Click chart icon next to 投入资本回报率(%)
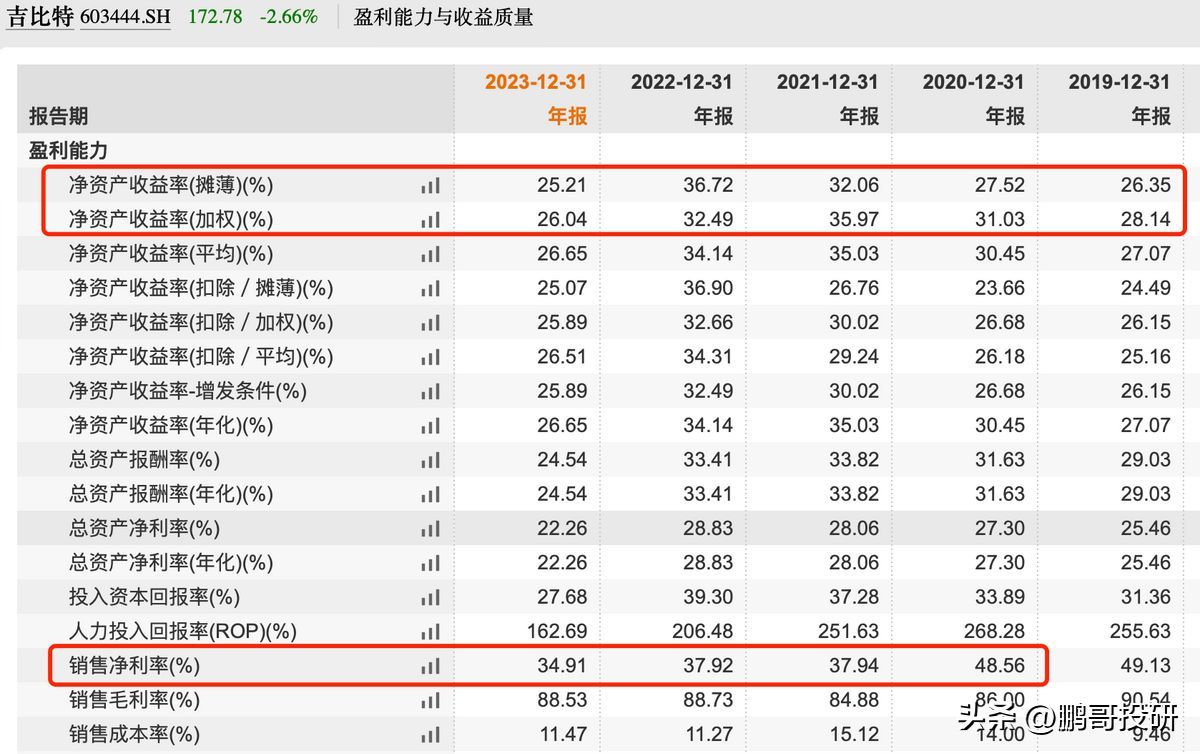Screen dimensions: 1200x754 [430, 597]
